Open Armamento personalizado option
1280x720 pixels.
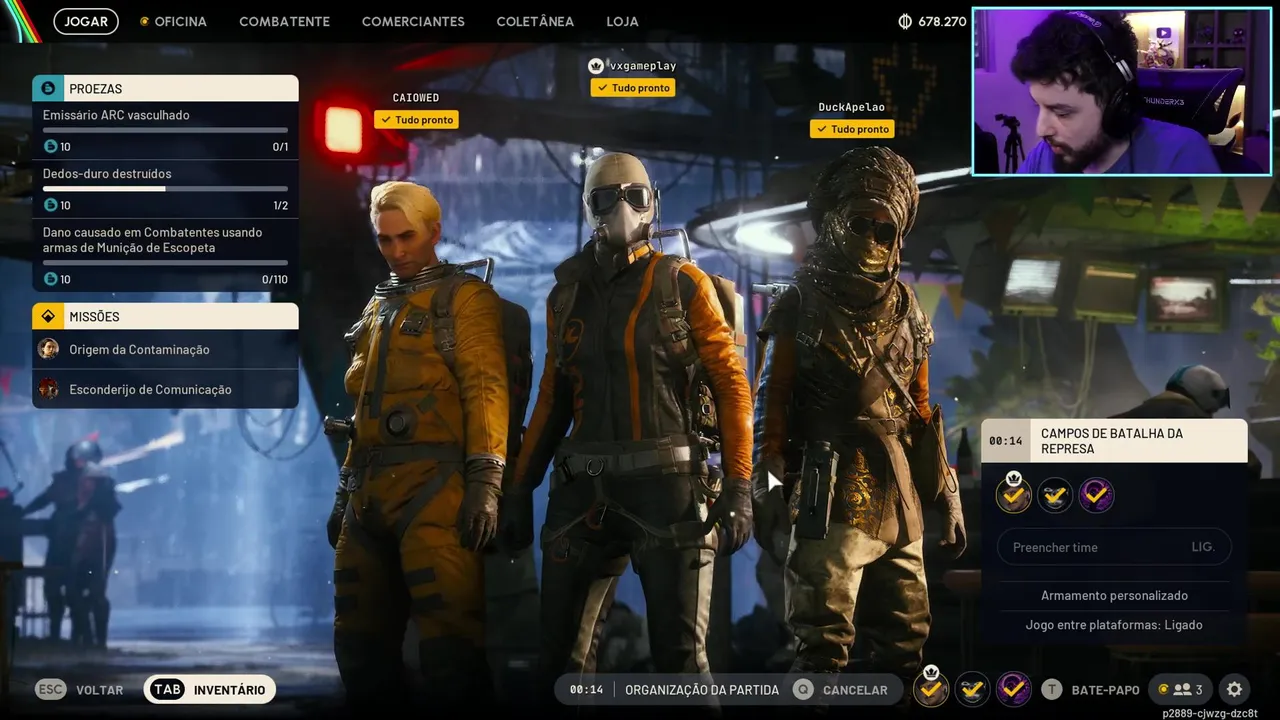point(1114,595)
